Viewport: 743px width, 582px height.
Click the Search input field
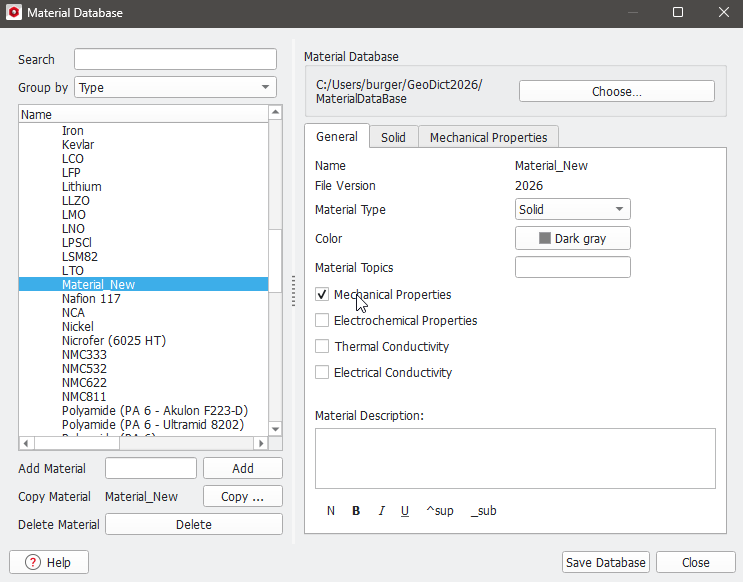175,59
